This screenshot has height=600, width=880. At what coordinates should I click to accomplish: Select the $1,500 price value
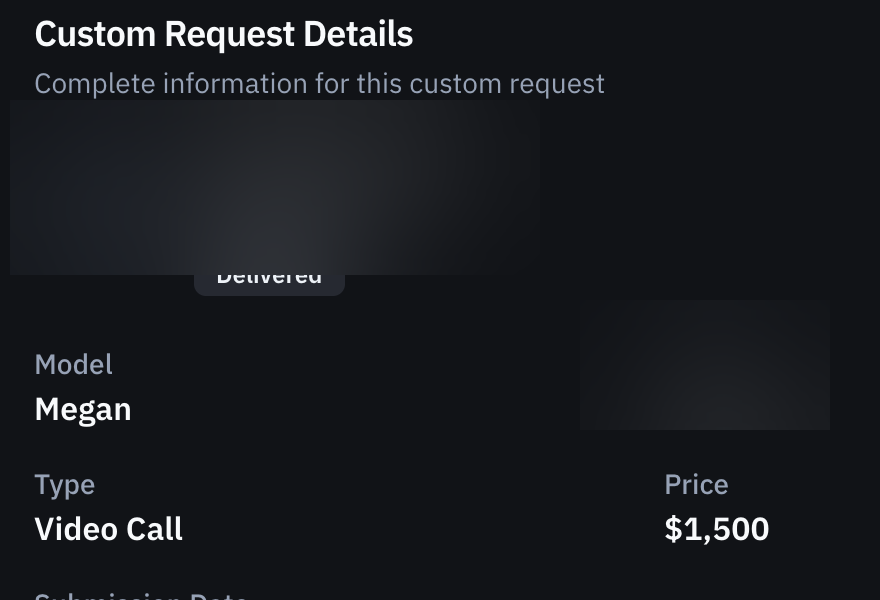(716, 528)
